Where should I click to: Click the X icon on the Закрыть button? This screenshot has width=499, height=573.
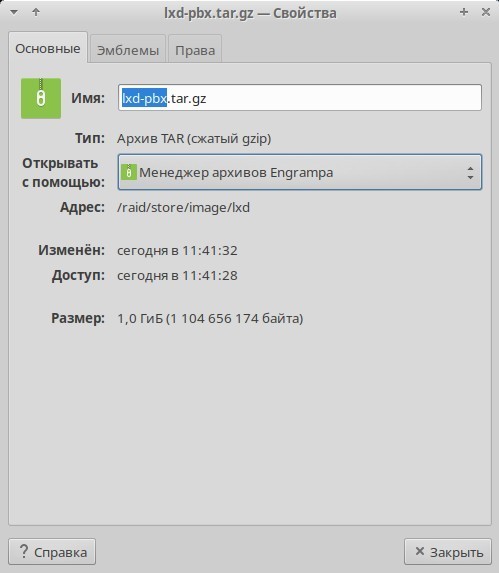tap(420, 551)
